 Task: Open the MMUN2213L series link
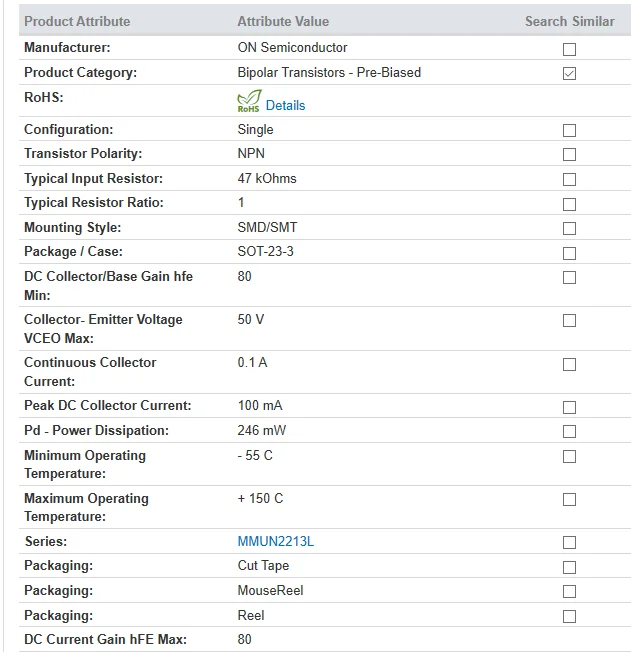pyautogui.click(x=276, y=541)
